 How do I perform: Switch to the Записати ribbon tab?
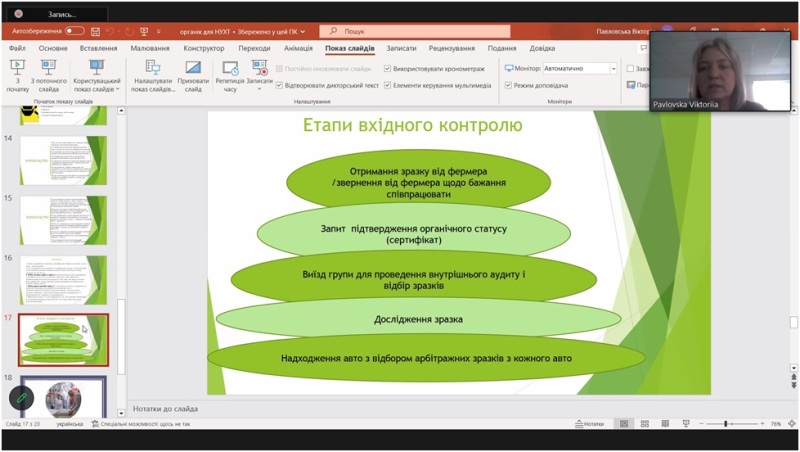[x=402, y=48]
